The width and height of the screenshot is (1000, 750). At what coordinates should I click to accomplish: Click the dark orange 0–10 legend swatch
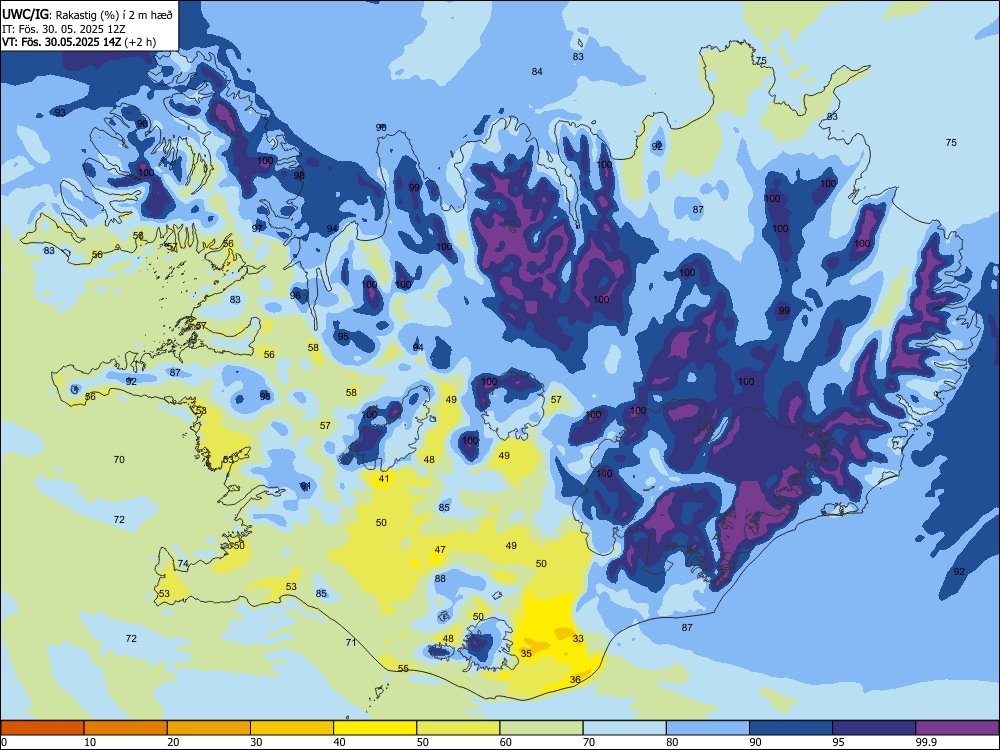point(42,728)
